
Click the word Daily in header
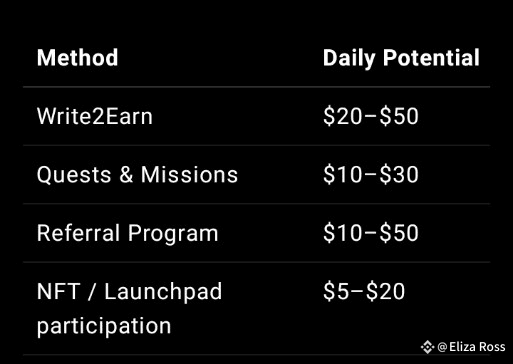tap(349, 59)
